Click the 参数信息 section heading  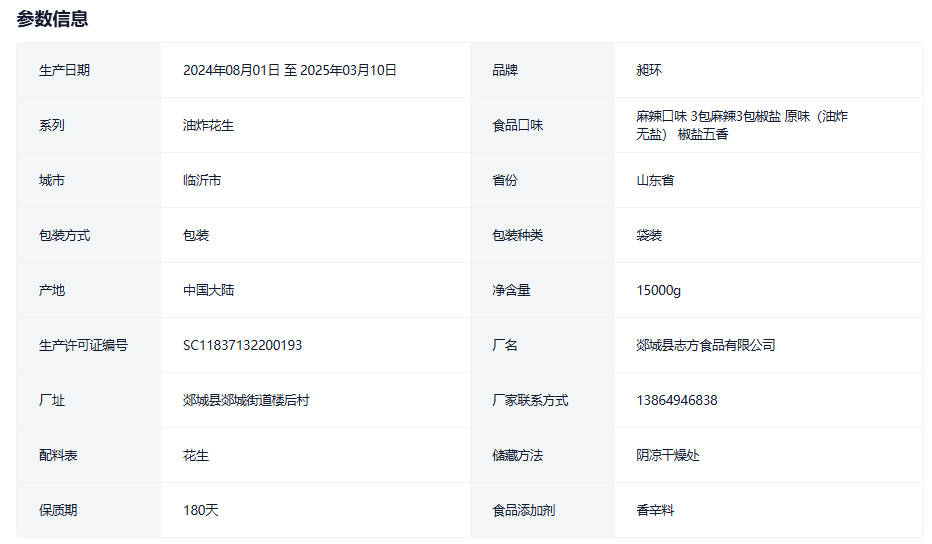coord(52,18)
